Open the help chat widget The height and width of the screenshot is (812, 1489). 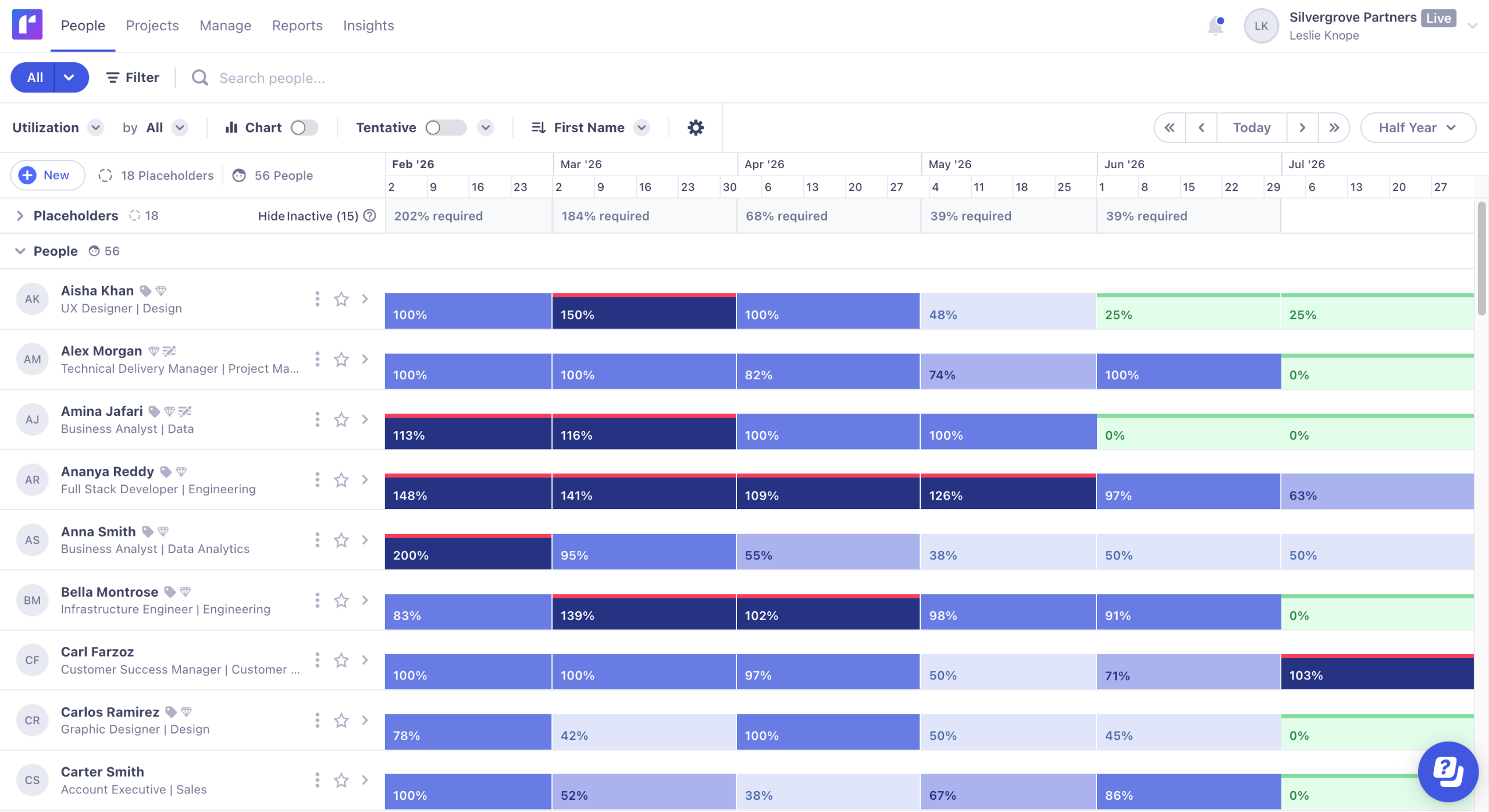point(1448,771)
